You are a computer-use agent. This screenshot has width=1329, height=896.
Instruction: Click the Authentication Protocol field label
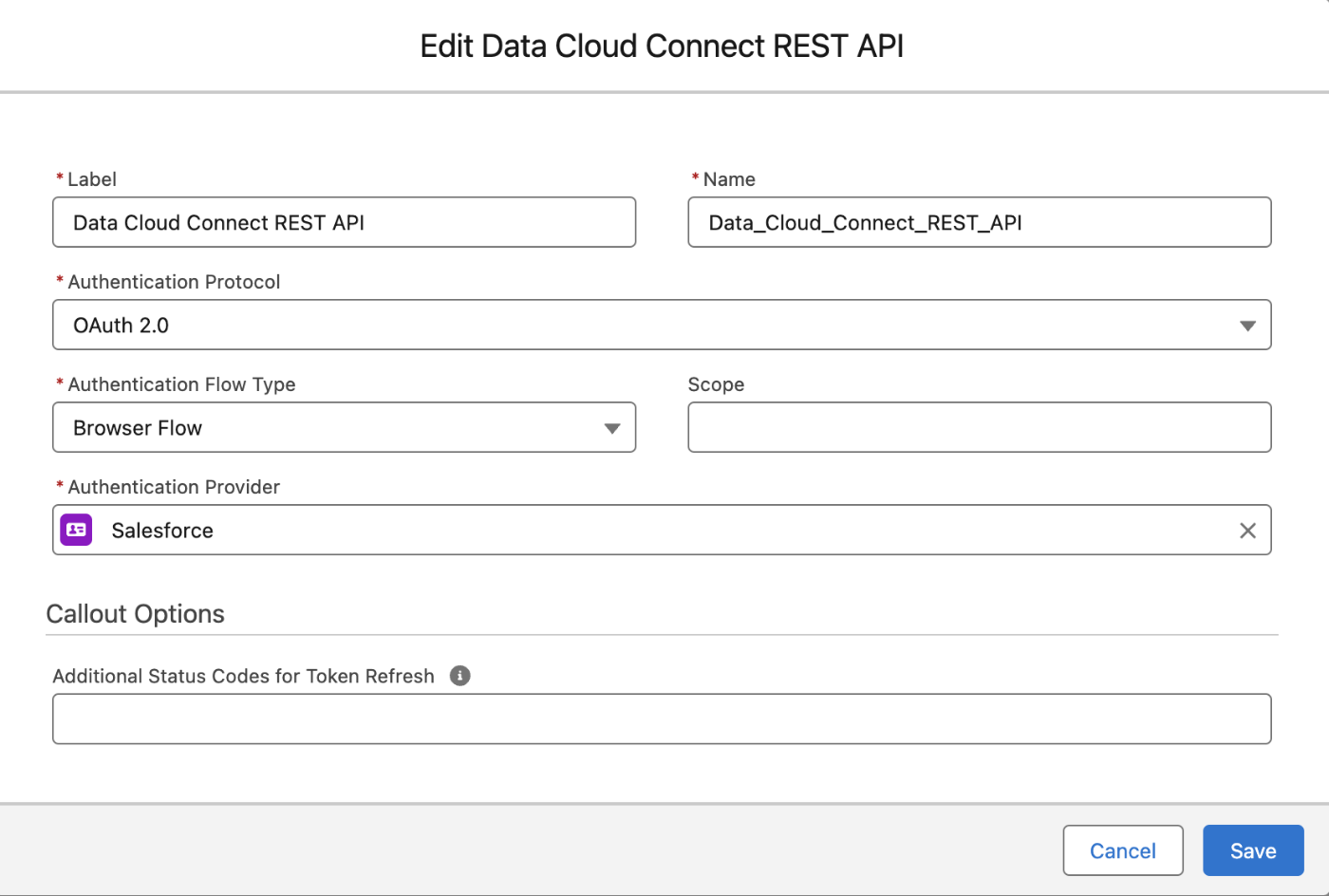[x=174, y=282]
